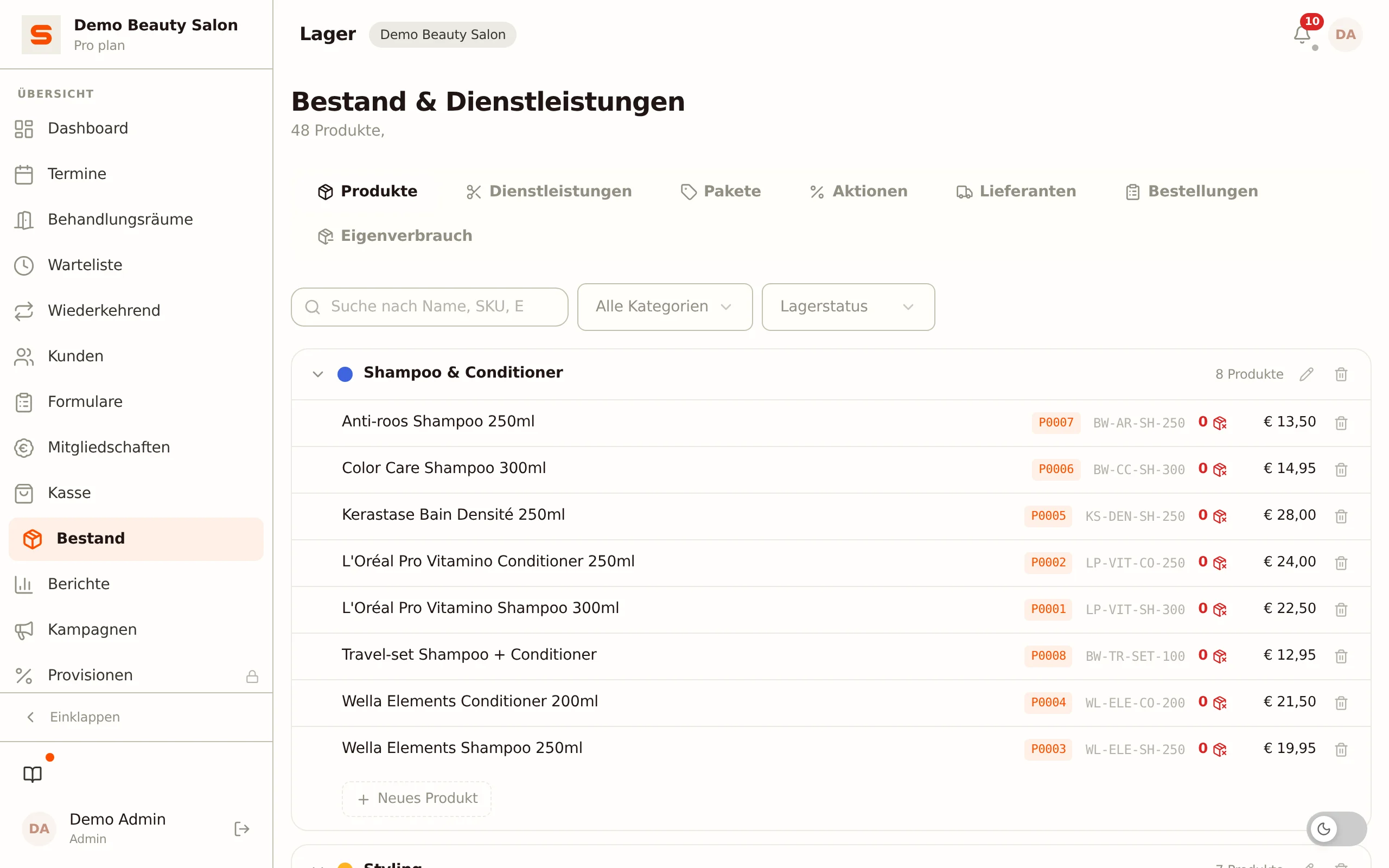Click SKU LP-VIT-SH-300

pyautogui.click(x=1135, y=610)
